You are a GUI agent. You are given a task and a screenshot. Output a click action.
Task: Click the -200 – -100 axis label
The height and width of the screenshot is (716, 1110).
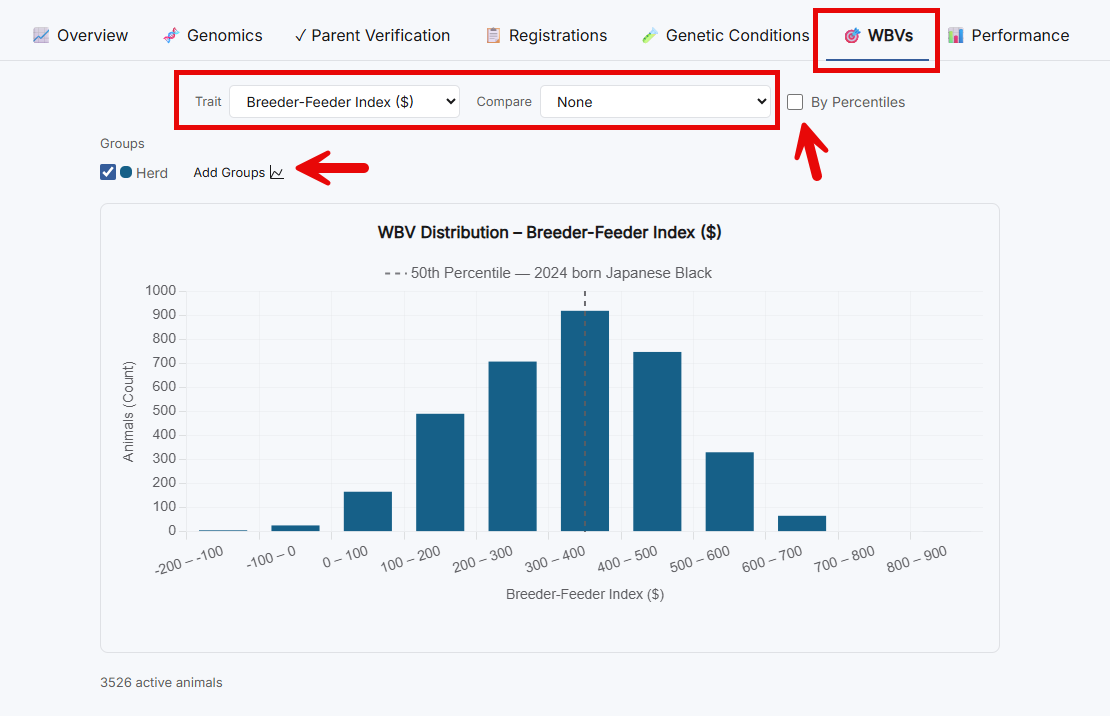pyautogui.click(x=189, y=559)
